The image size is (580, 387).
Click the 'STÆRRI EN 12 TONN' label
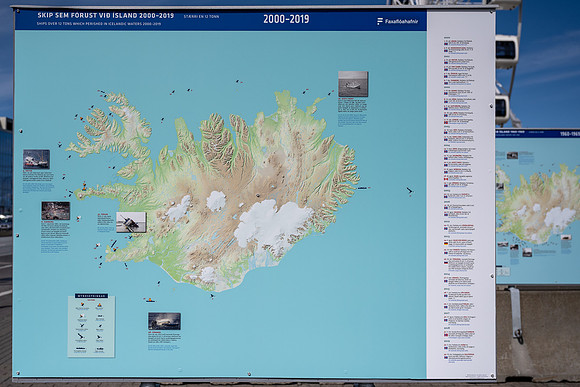[201, 17]
